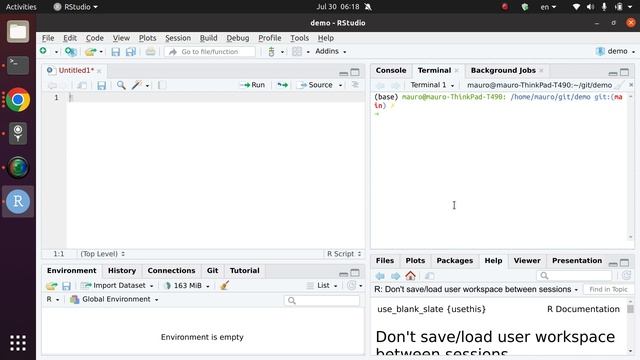Switch to the Background Jobs tab

click(503, 70)
